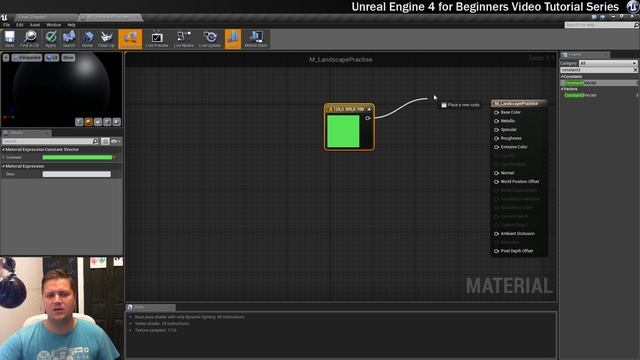The image size is (640, 360).
Task: Click the World Position Offset input pin
Action: (x=497, y=182)
